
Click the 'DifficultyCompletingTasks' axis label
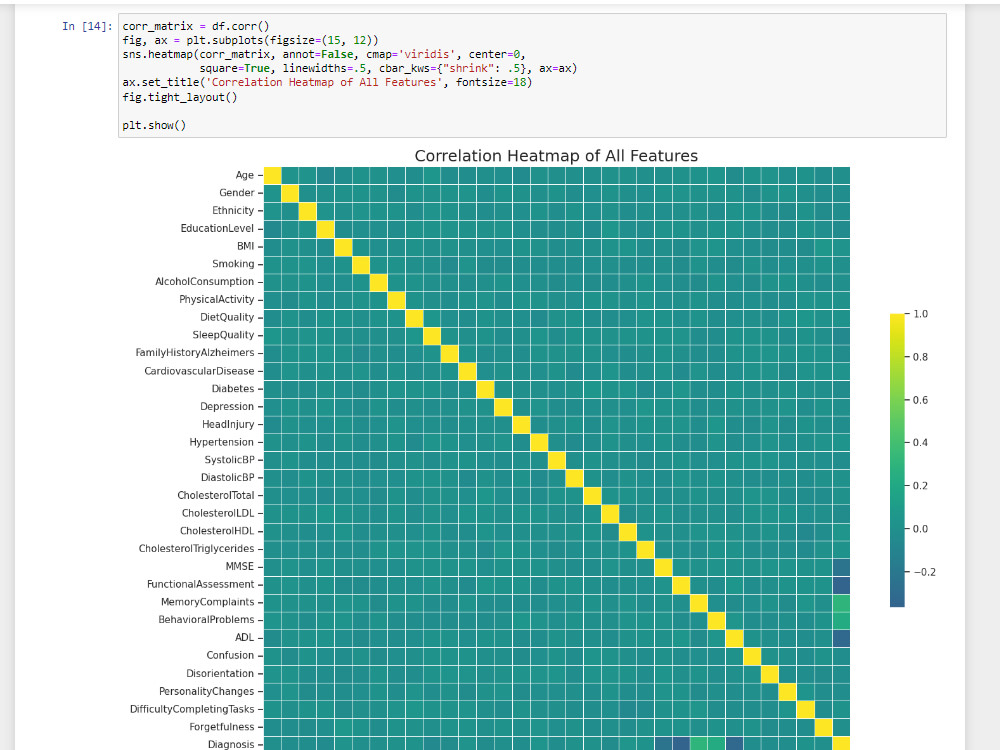click(192, 709)
